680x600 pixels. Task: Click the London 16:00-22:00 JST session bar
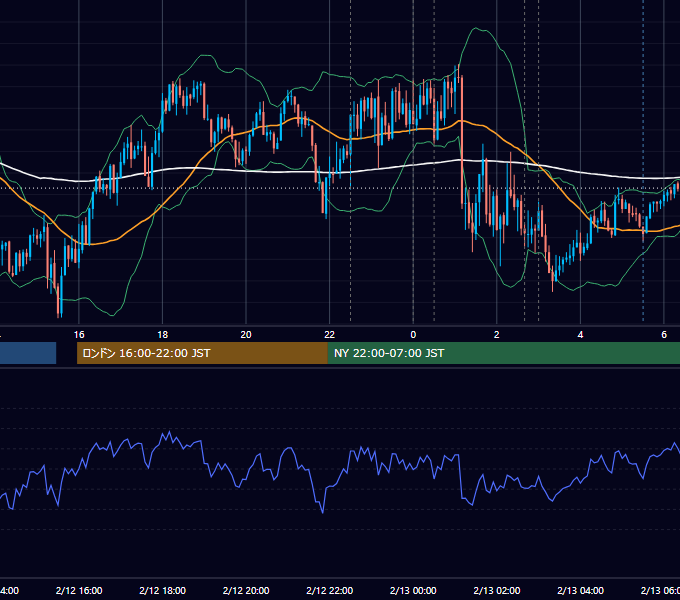(202, 353)
